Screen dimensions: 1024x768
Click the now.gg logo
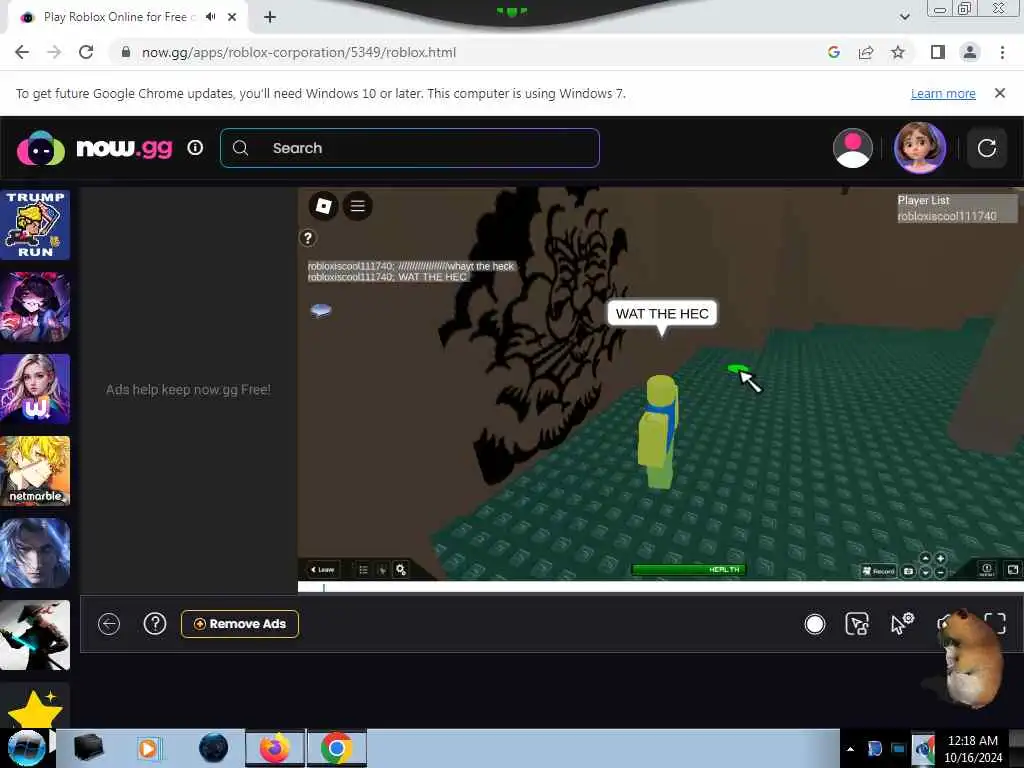[x=95, y=148]
